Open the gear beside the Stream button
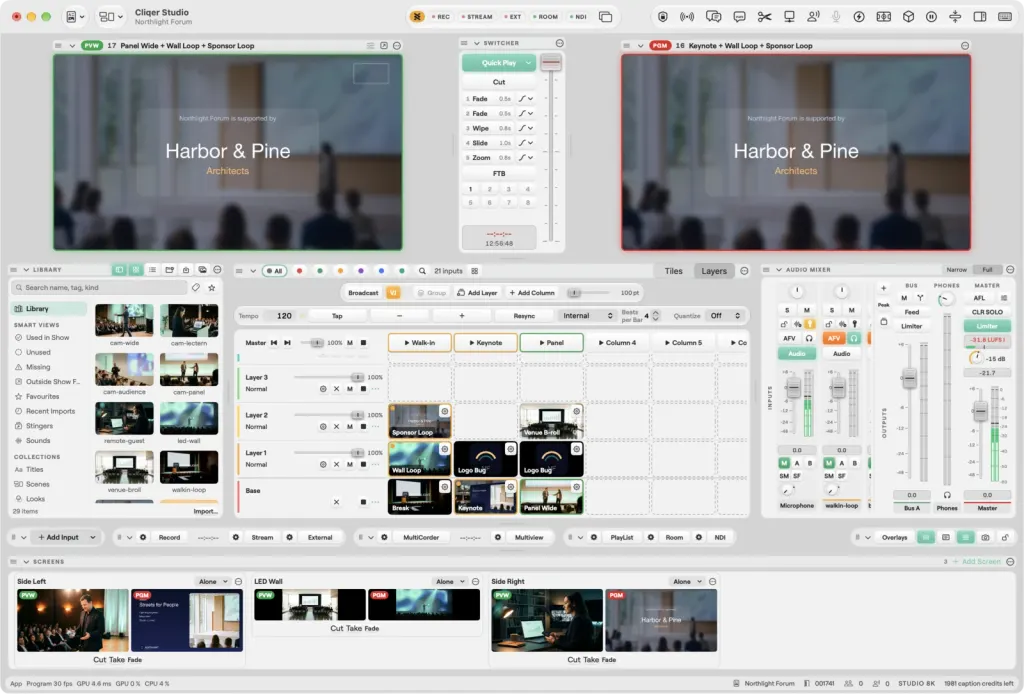 point(236,537)
